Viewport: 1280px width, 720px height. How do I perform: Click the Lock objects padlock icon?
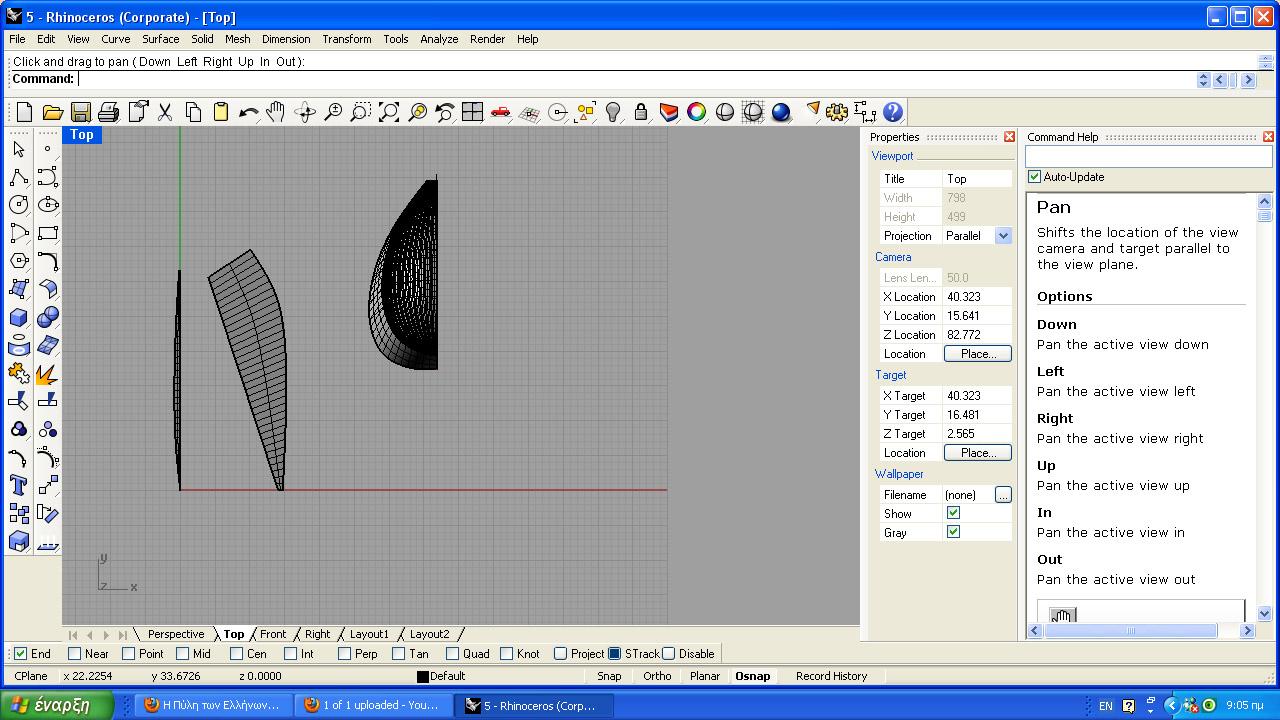[x=641, y=112]
